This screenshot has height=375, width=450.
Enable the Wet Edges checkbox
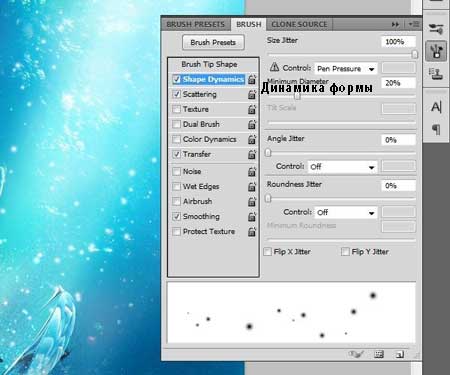coord(177,187)
